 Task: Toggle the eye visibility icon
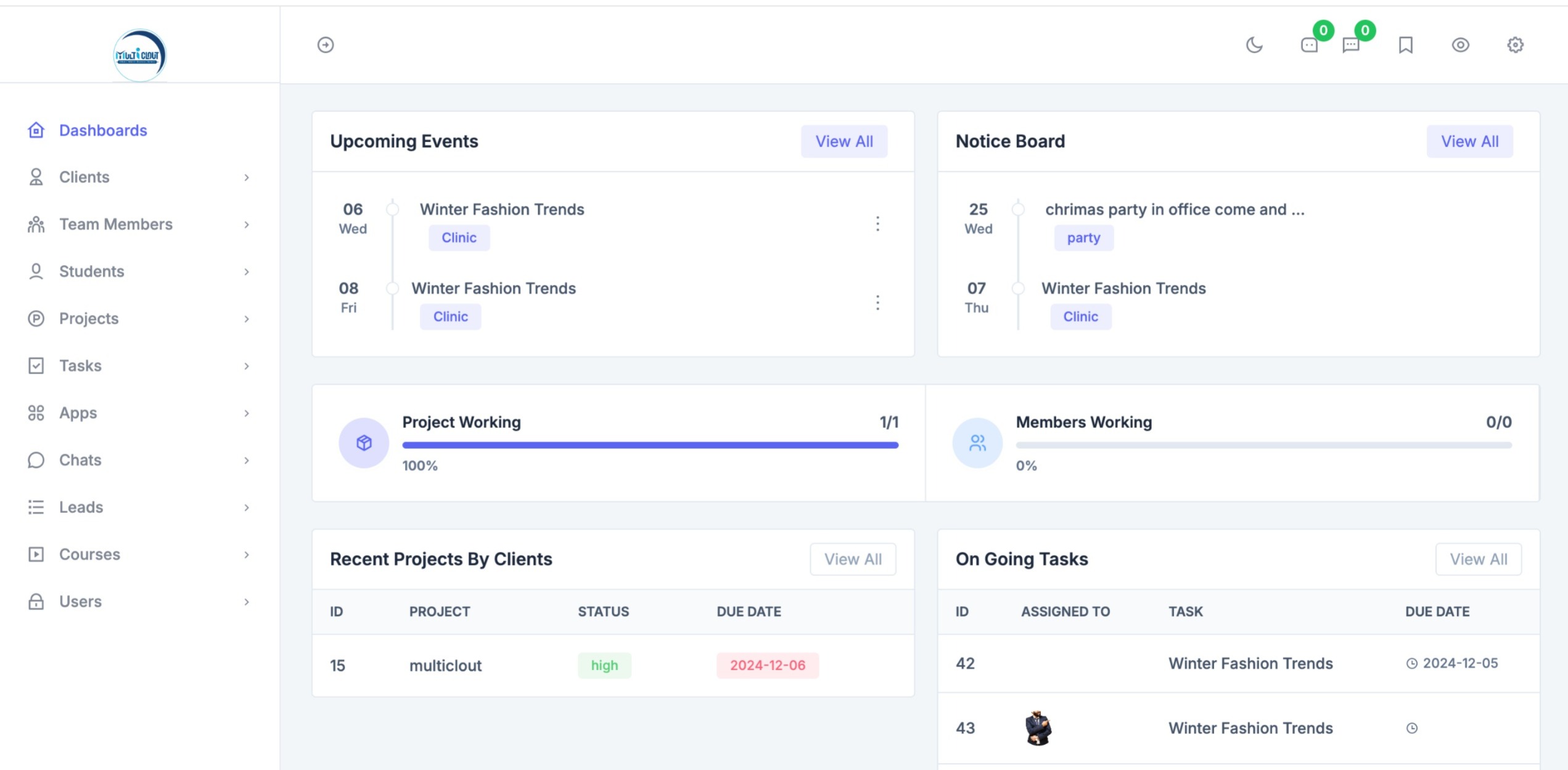pos(1460,45)
